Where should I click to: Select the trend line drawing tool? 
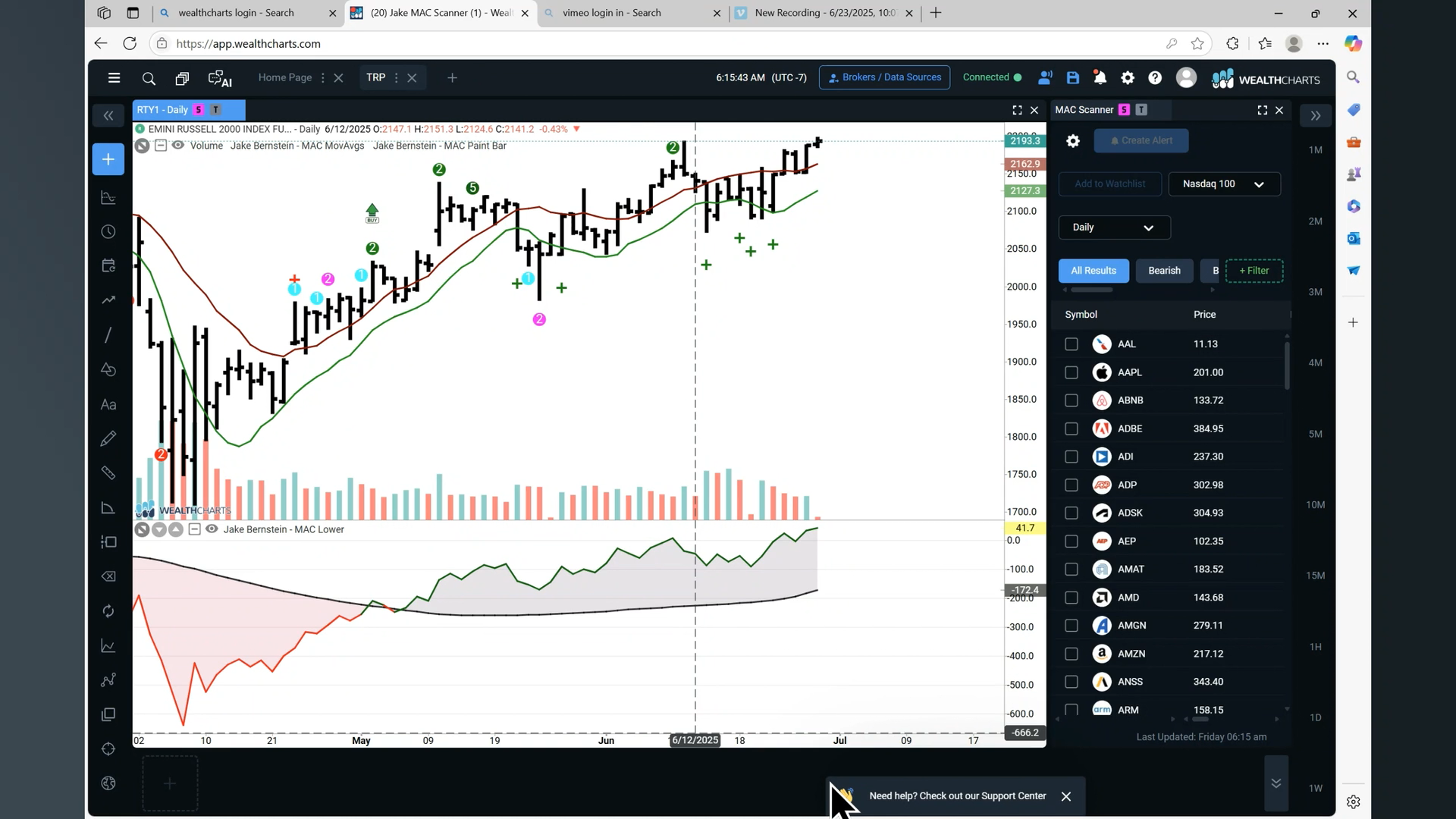point(108,334)
